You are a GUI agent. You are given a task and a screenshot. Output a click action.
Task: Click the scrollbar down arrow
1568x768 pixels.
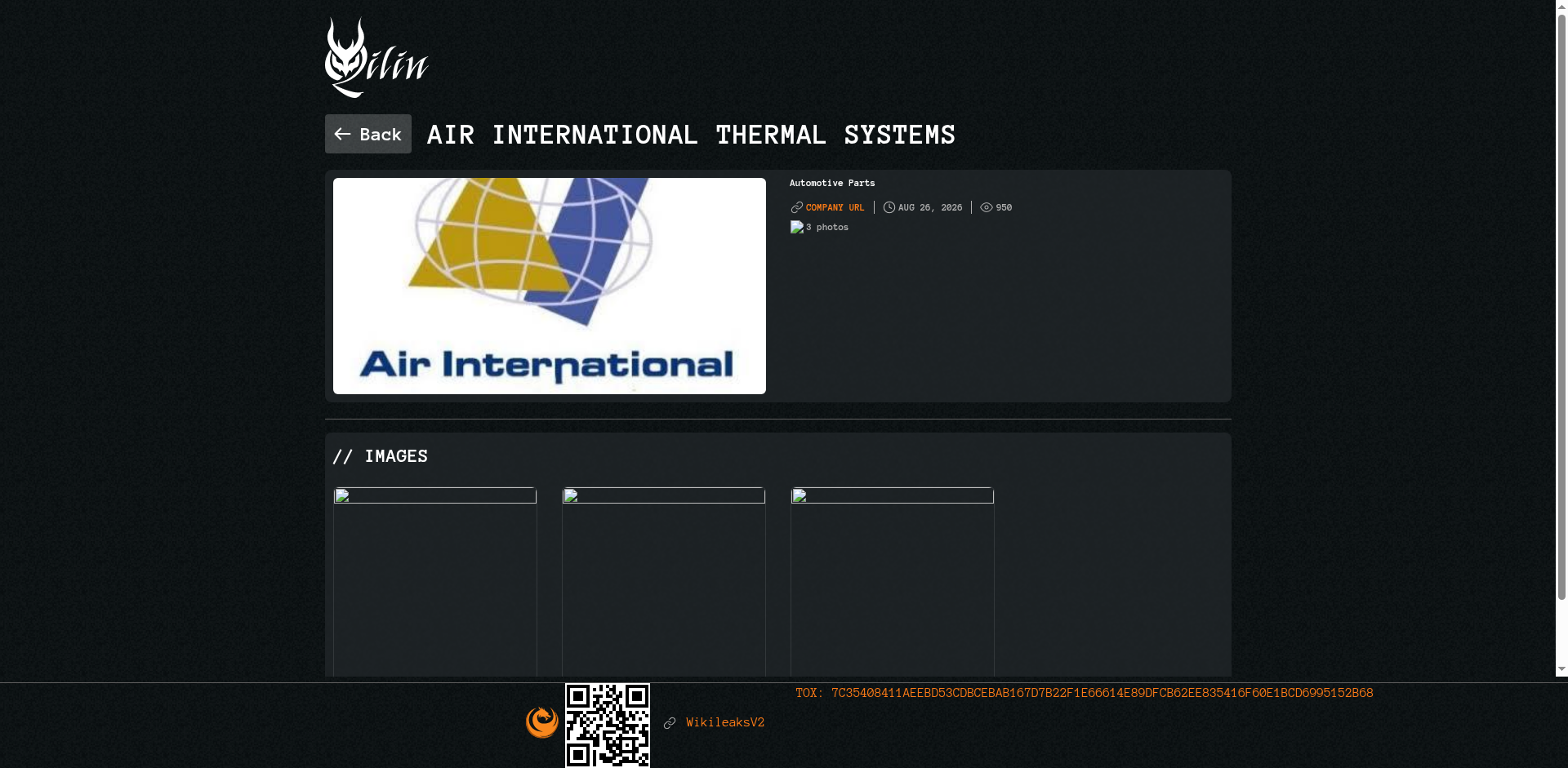tap(1561, 669)
